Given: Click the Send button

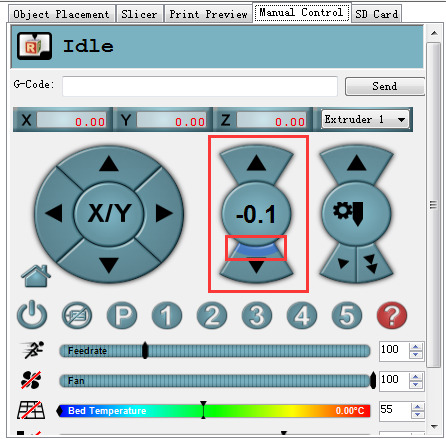Looking at the screenshot, I should pos(385,86).
